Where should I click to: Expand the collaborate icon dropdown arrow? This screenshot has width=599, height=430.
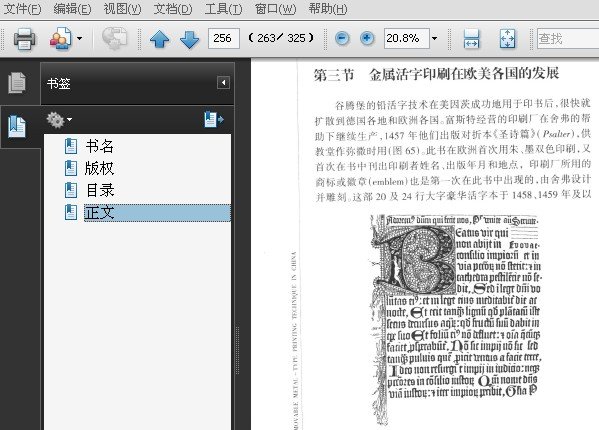pyautogui.click(x=79, y=38)
